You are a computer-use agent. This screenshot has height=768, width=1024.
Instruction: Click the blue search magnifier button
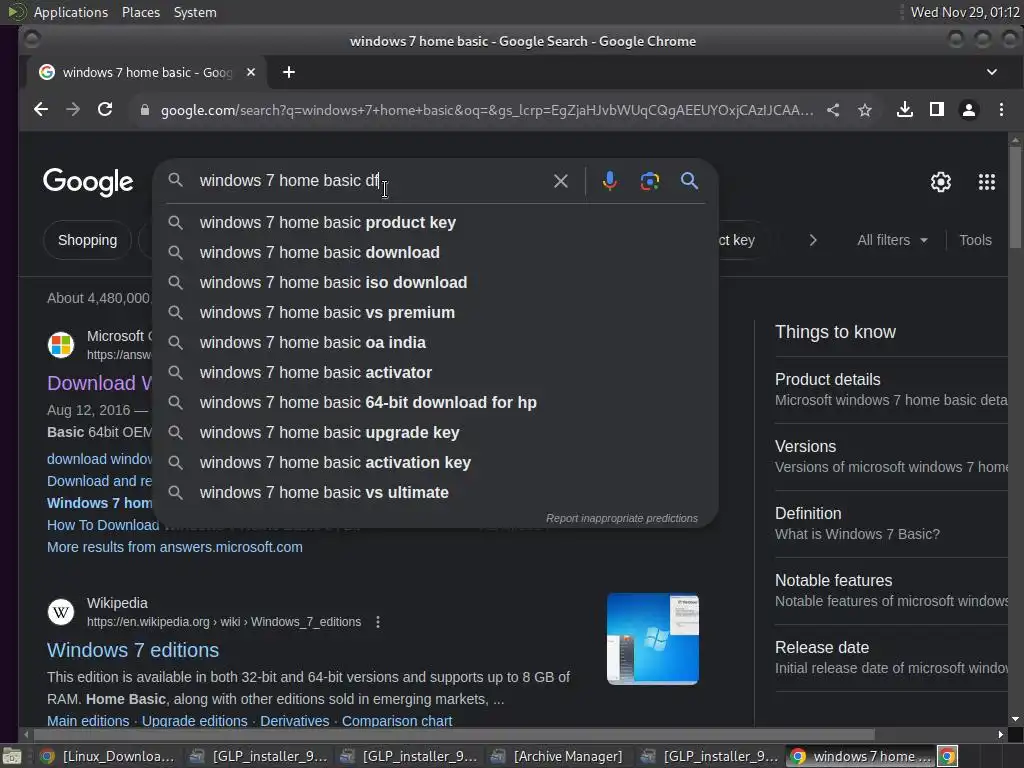point(689,181)
